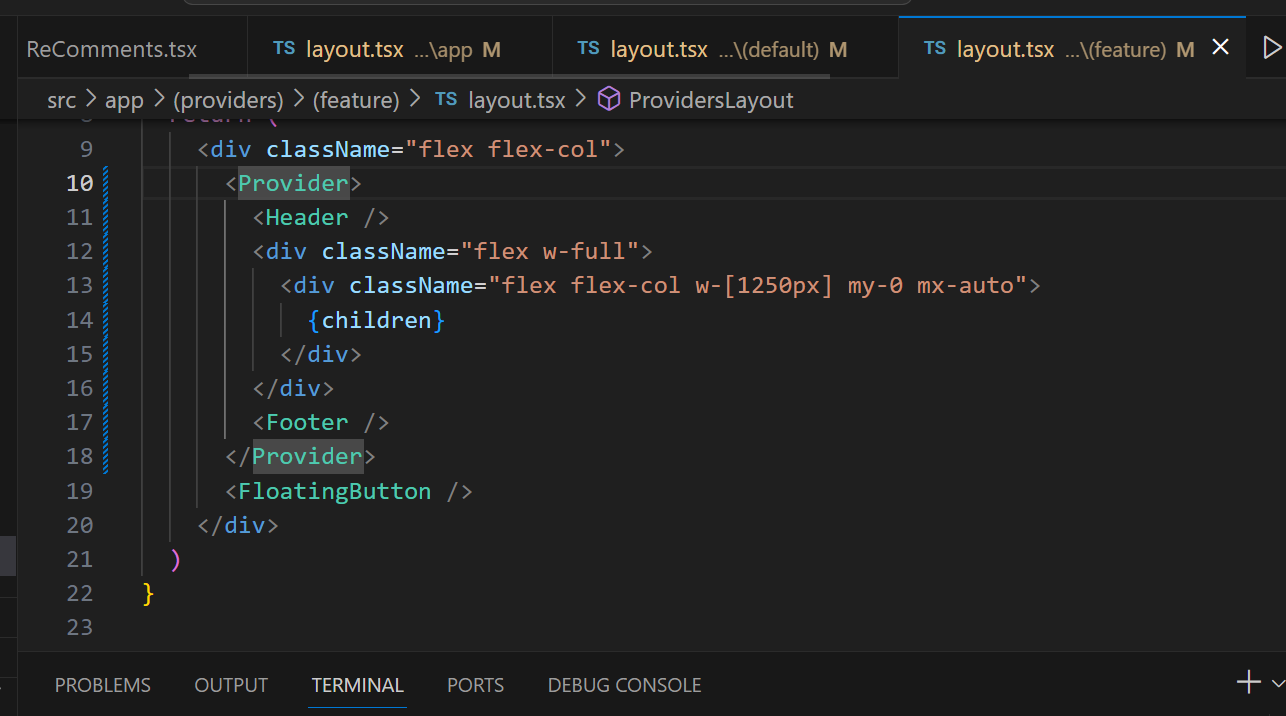1286x716 pixels.
Task: Click line number 23 in the gutter
Action: [80, 627]
